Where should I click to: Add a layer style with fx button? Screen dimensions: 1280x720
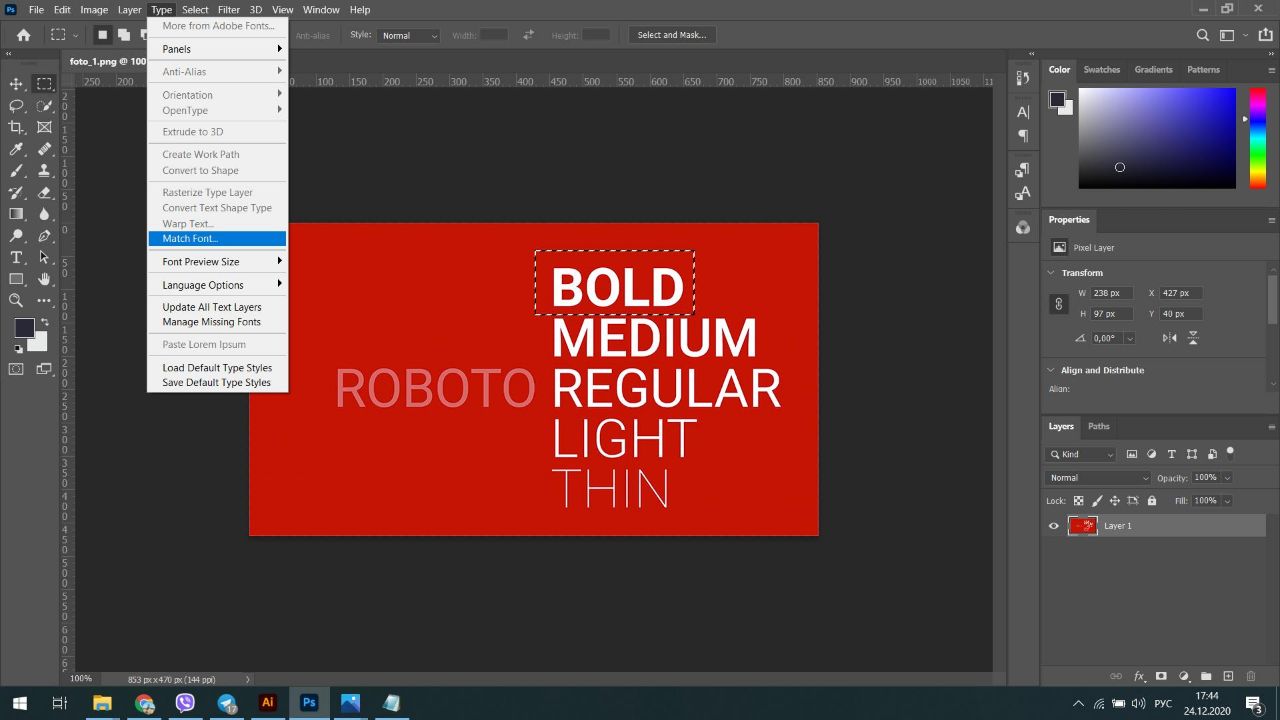tap(1139, 677)
